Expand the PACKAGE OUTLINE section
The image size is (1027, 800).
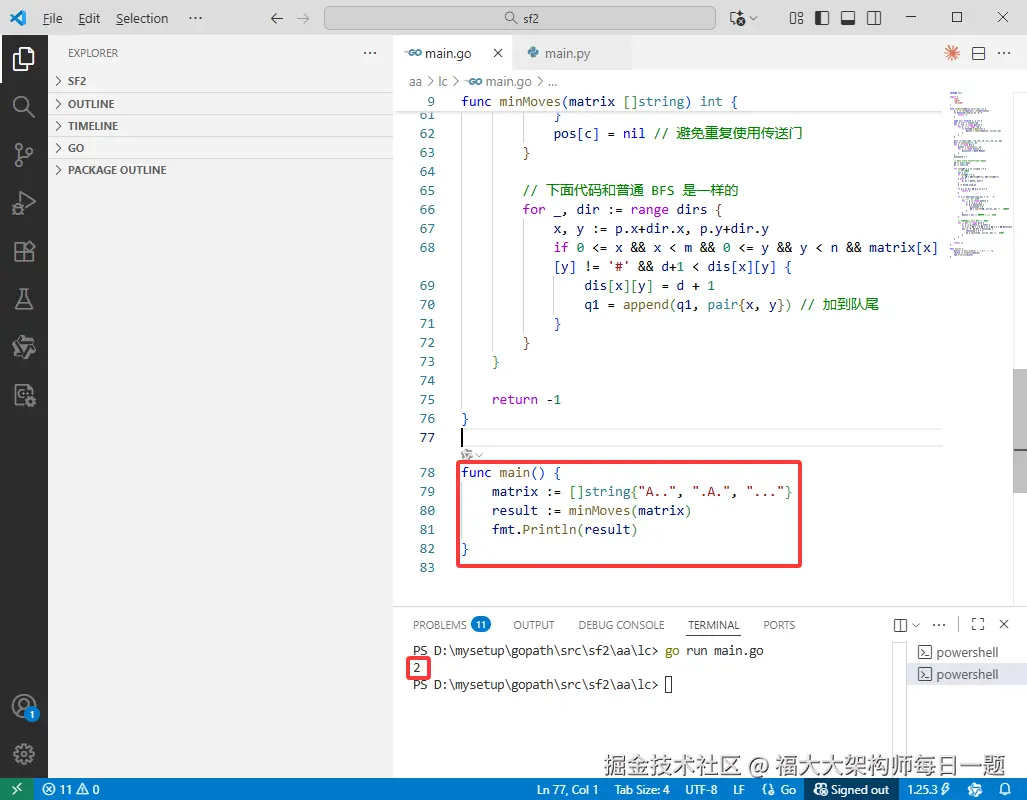coord(220,170)
